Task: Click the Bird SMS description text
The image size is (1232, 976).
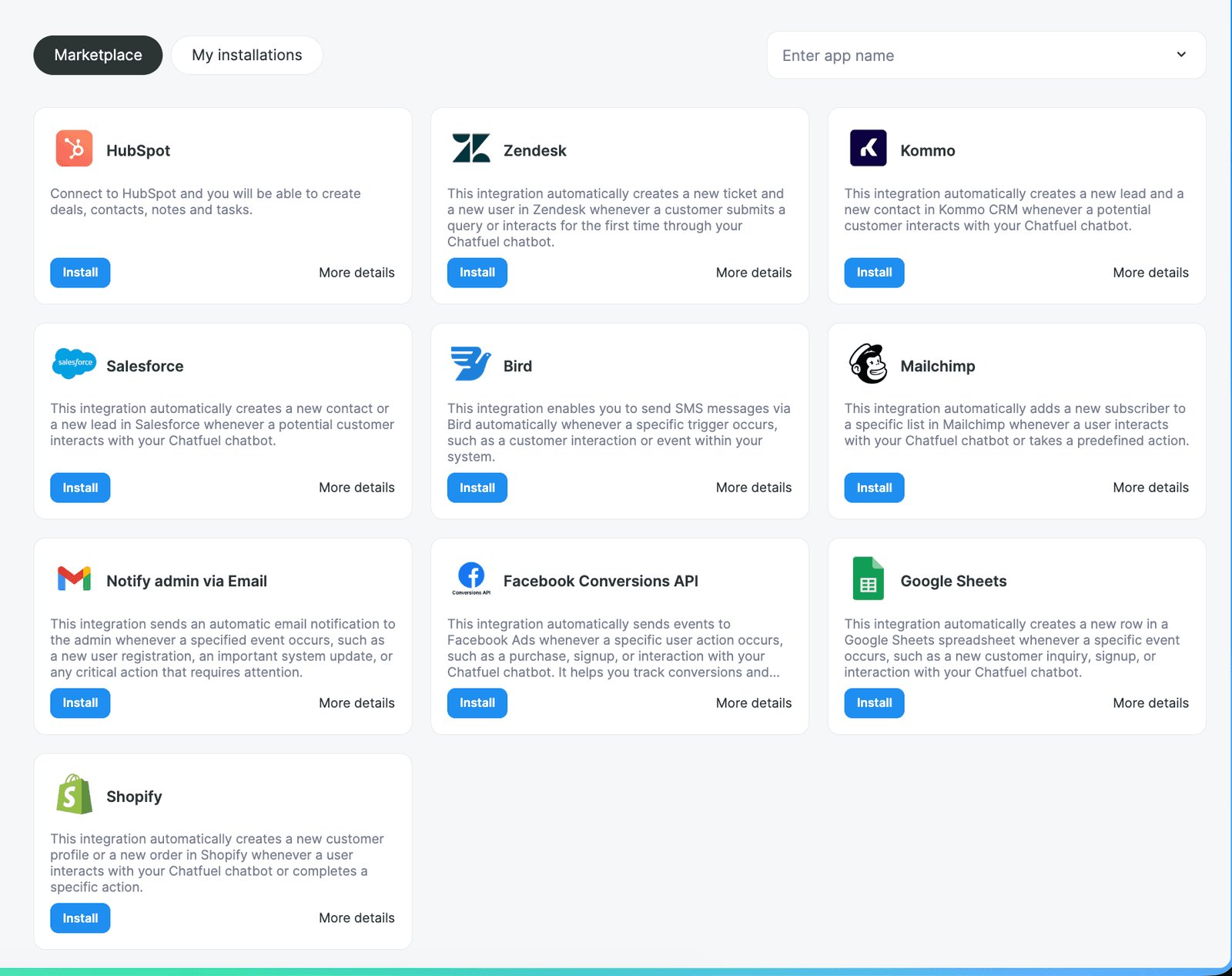Action: pos(619,433)
